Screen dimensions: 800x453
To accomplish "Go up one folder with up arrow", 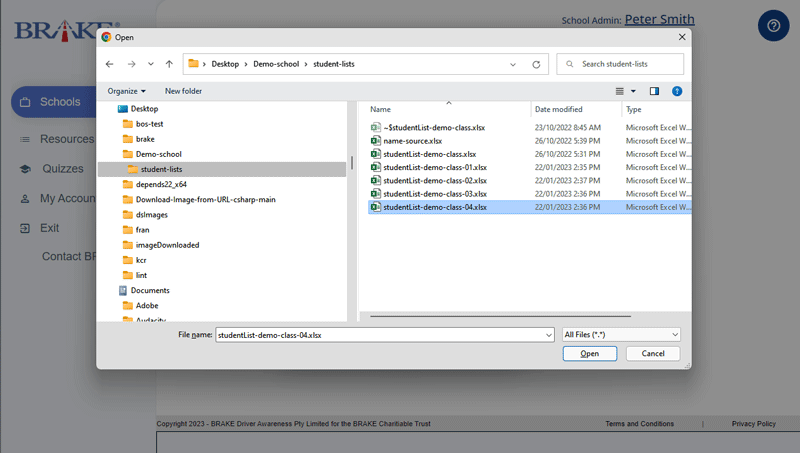I will 169,64.
